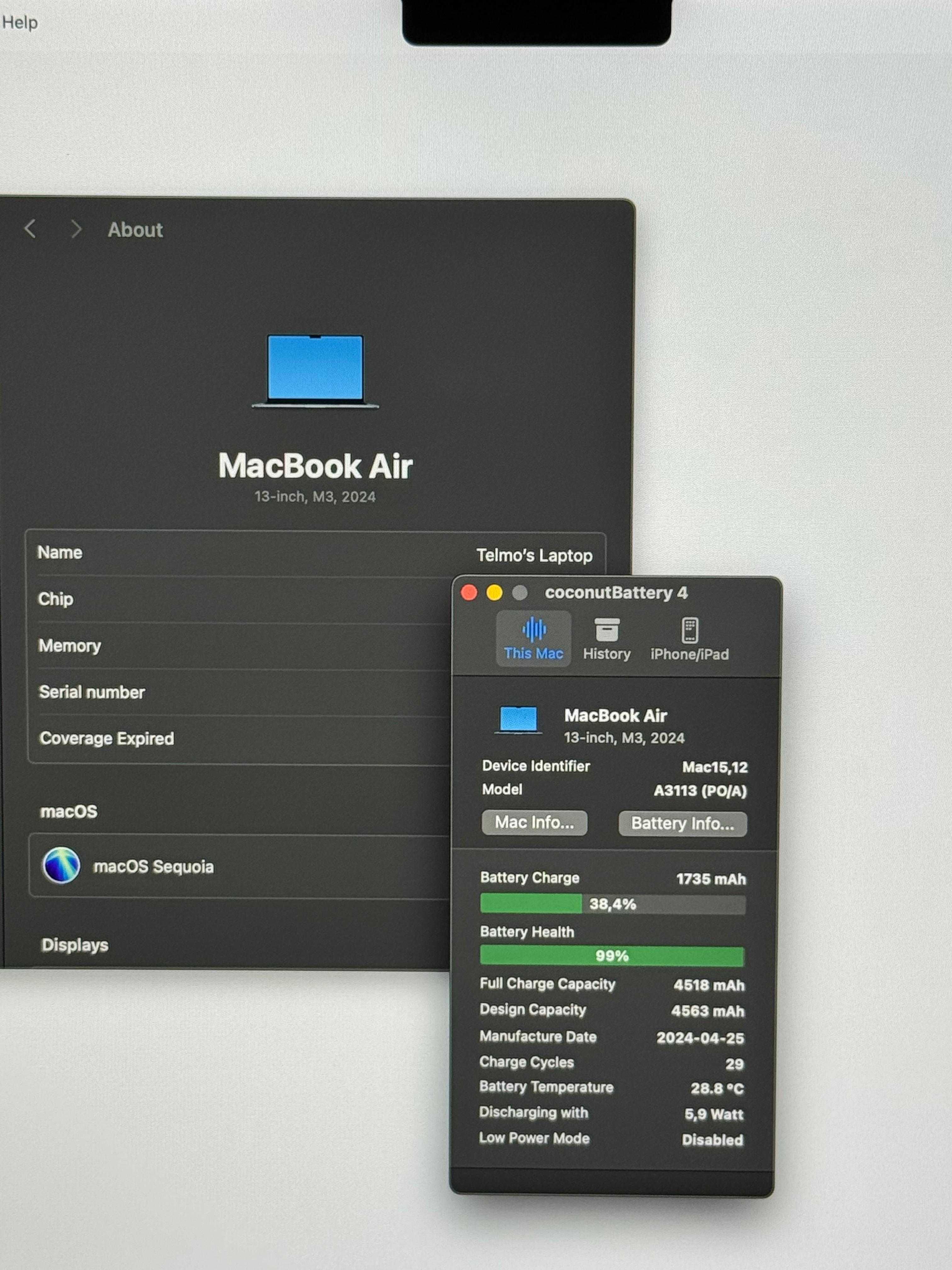Image resolution: width=952 pixels, height=1270 pixels.
Task: Go back in About settings window
Action: coord(31,229)
